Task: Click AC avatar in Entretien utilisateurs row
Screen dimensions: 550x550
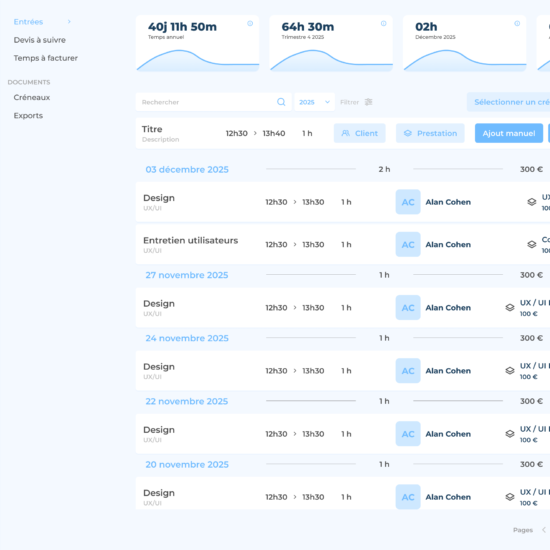Action: coord(408,244)
